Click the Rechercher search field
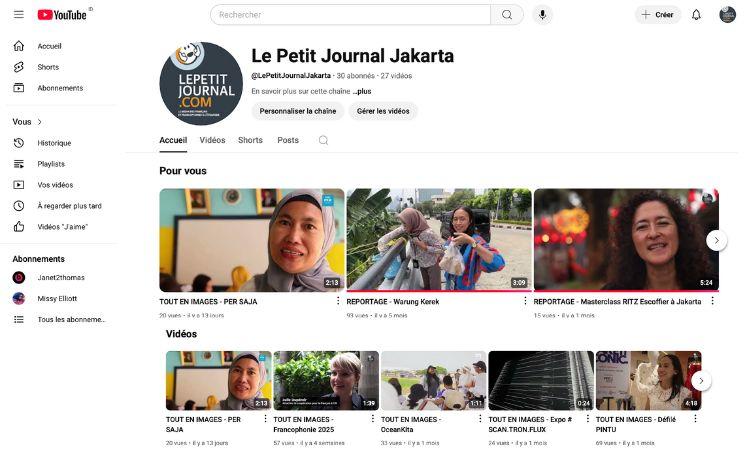The width and height of the screenshot is (745, 465). pyautogui.click(x=350, y=15)
